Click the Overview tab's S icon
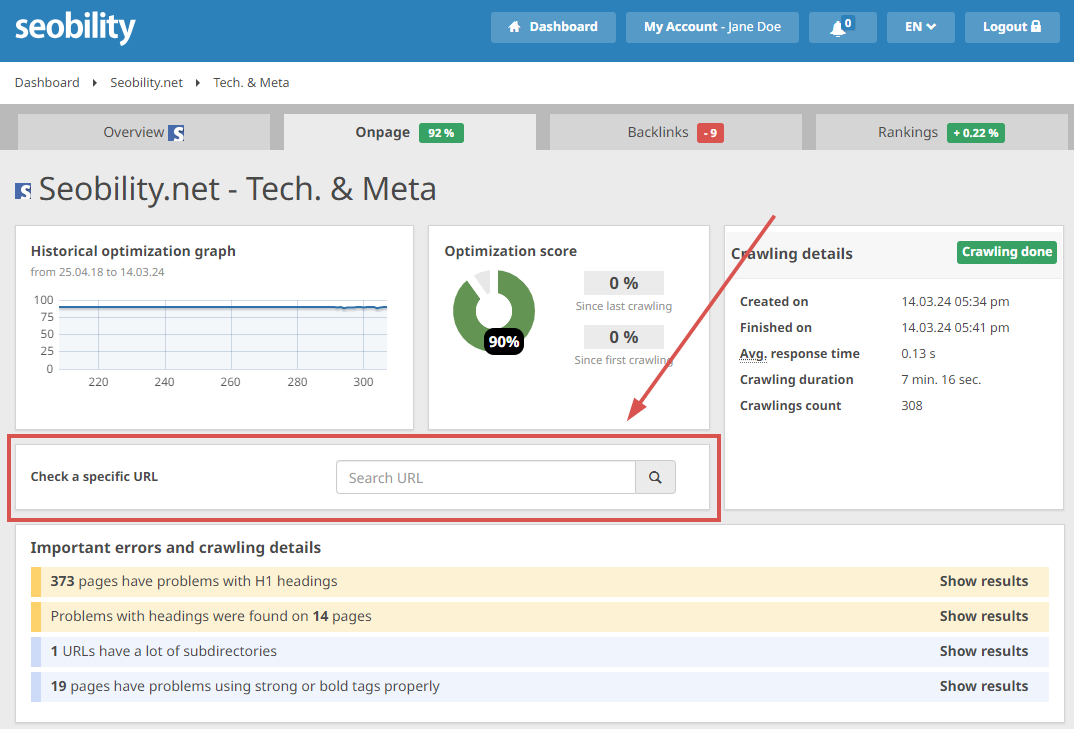The height and width of the screenshot is (729, 1074). [x=176, y=133]
